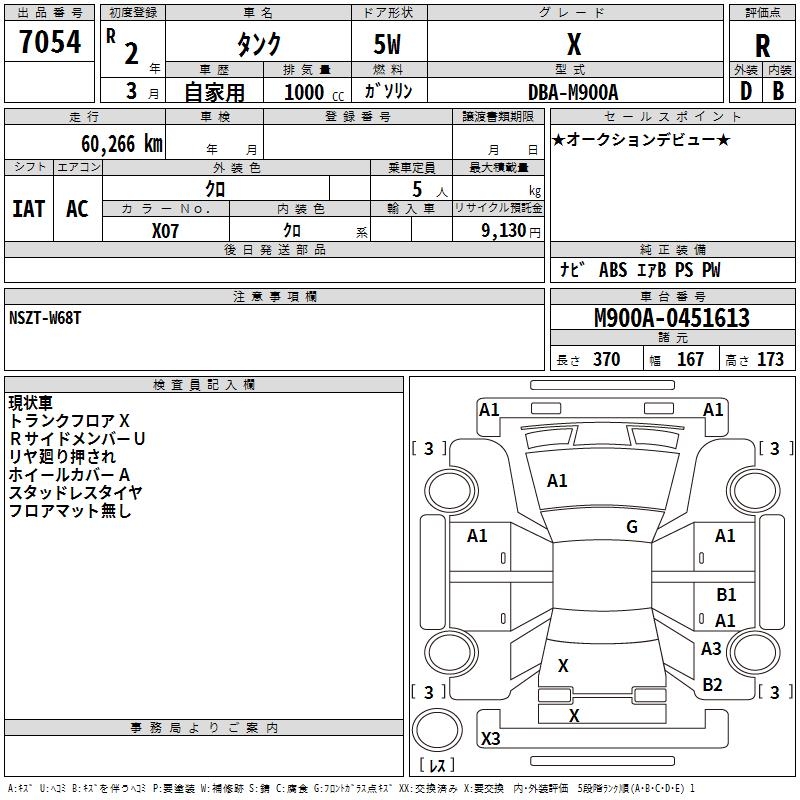Select the X mark on trunk floor
The height and width of the screenshot is (800, 800).
[x=563, y=665]
